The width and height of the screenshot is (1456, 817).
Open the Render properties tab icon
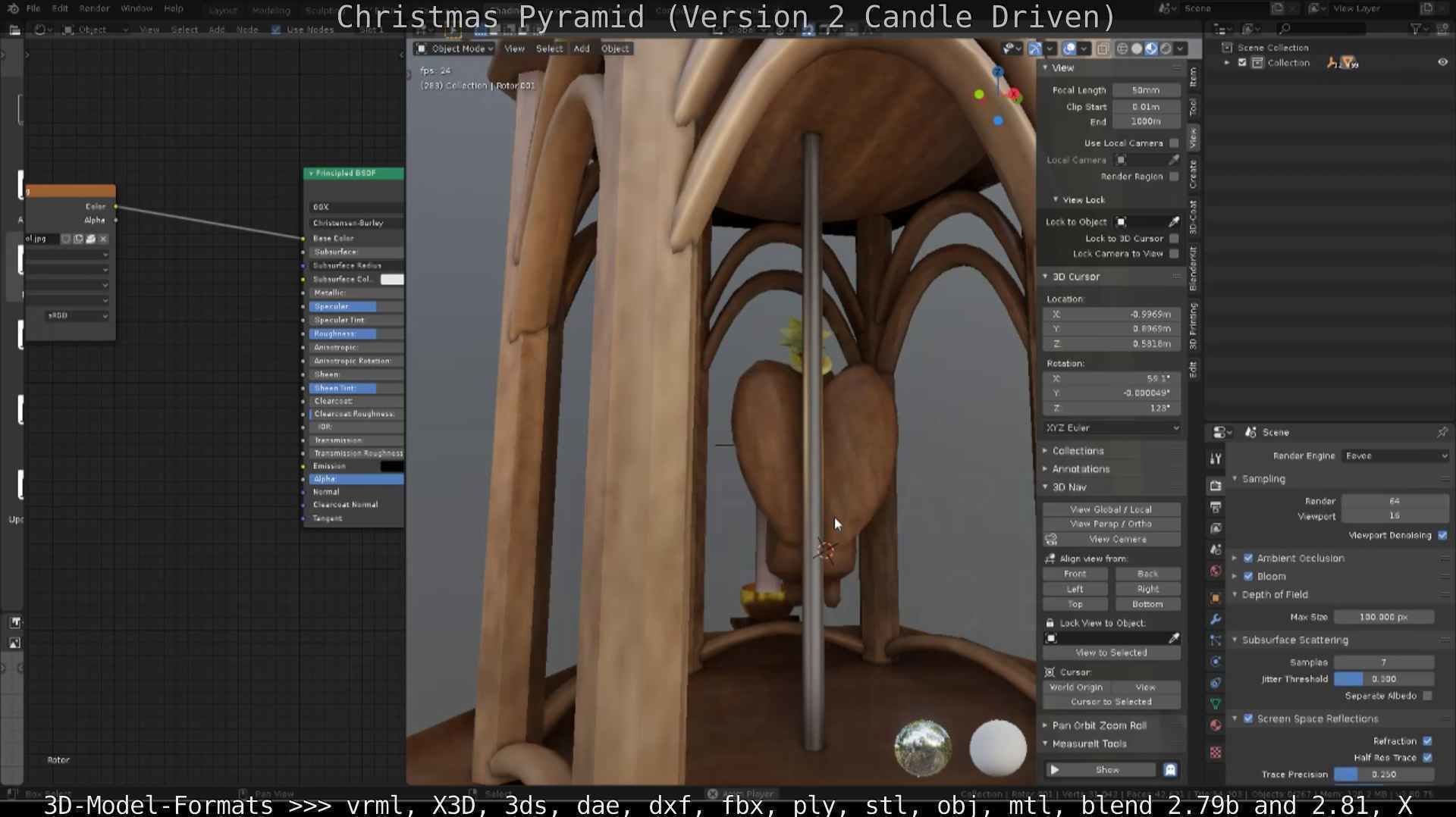1216,486
